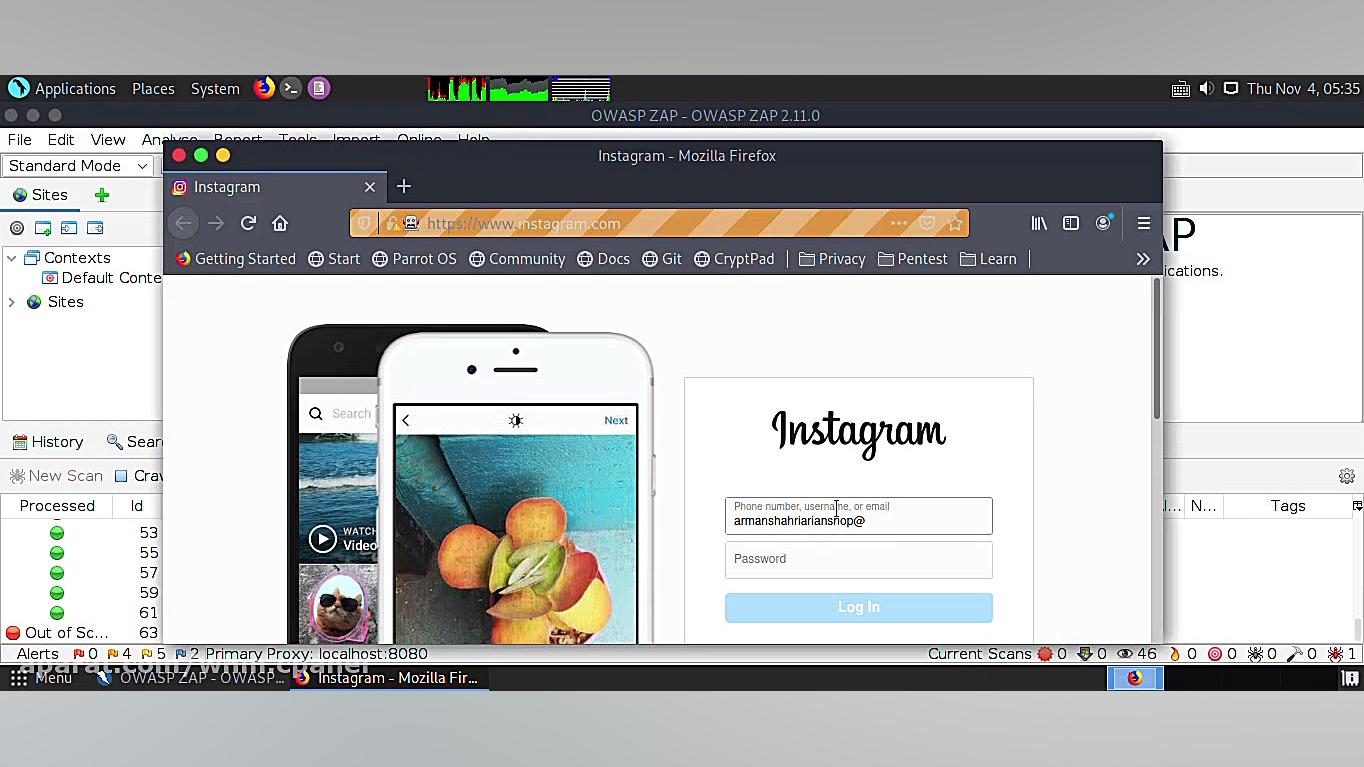Collapse the Contexts tree node
The width and height of the screenshot is (1364, 767).
click(x=12, y=258)
